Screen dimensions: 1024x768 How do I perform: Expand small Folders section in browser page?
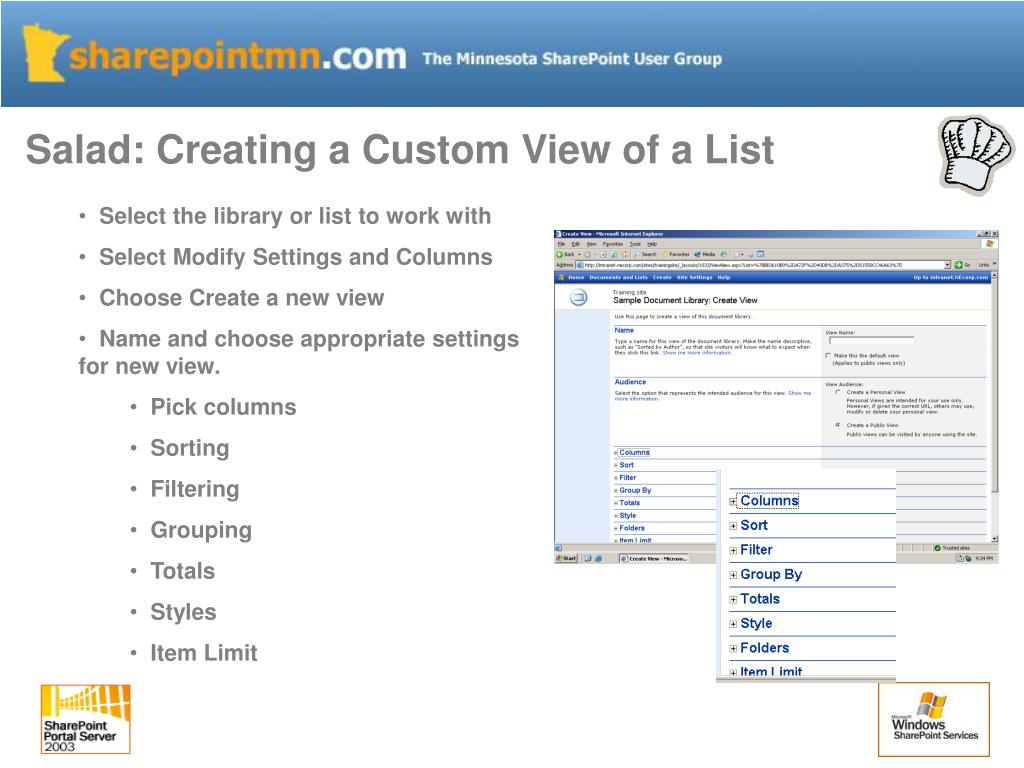616,528
